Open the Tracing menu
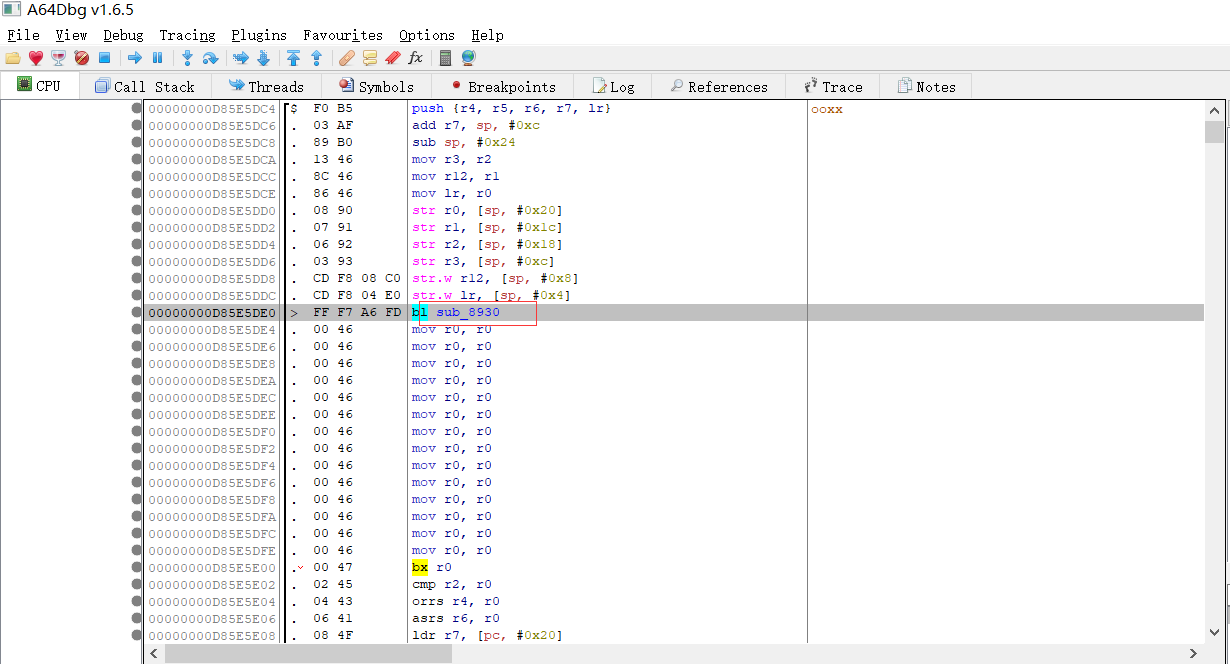 (x=187, y=35)
